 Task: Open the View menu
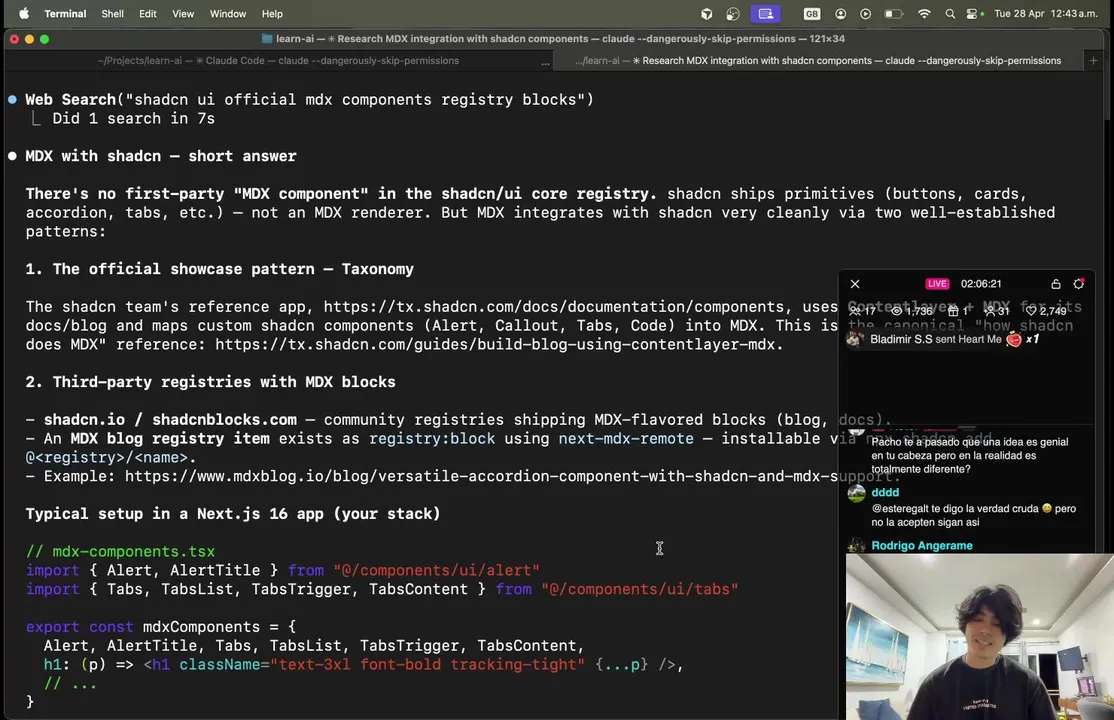(x=183, y=14)
